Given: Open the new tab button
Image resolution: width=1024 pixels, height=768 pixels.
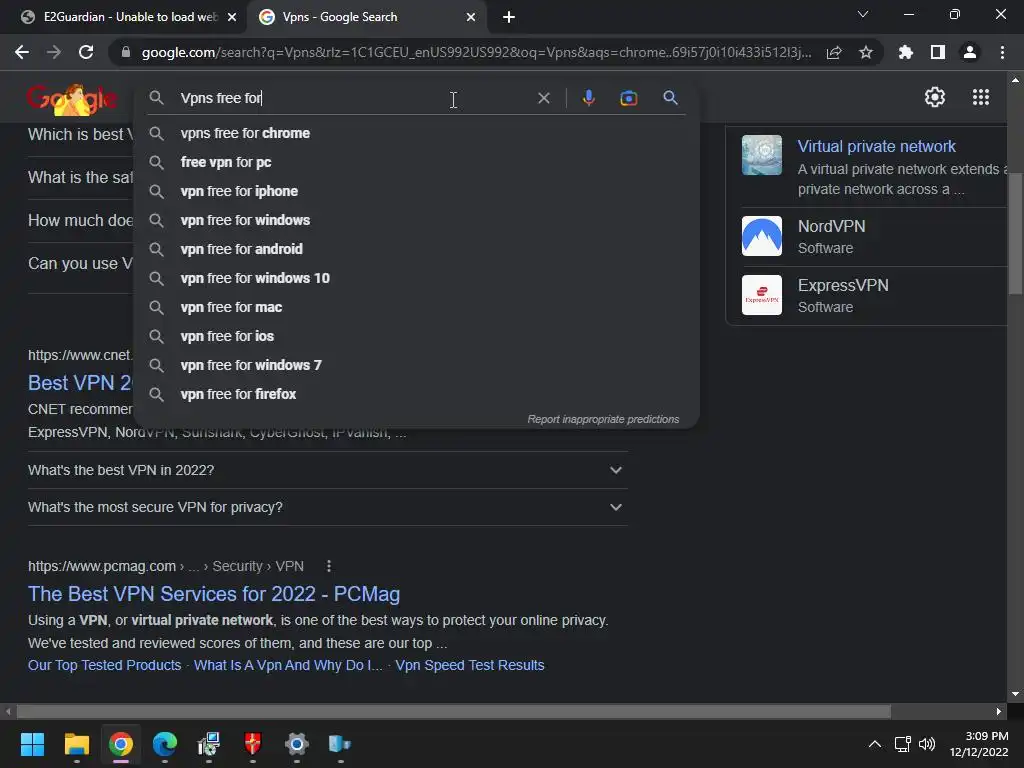Looking at the screenshot, I should point(509,17).
